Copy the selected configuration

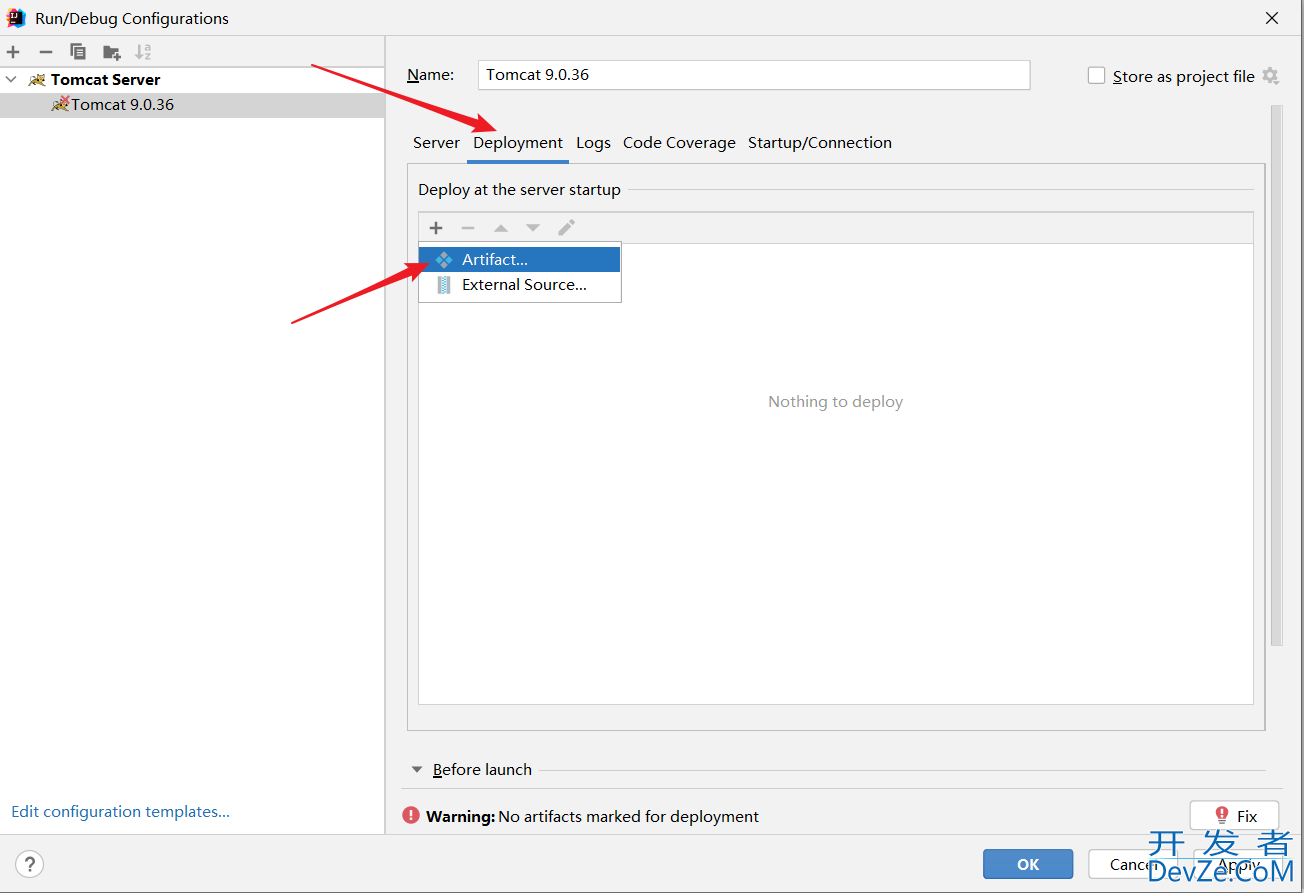click(x=78, y=52)
